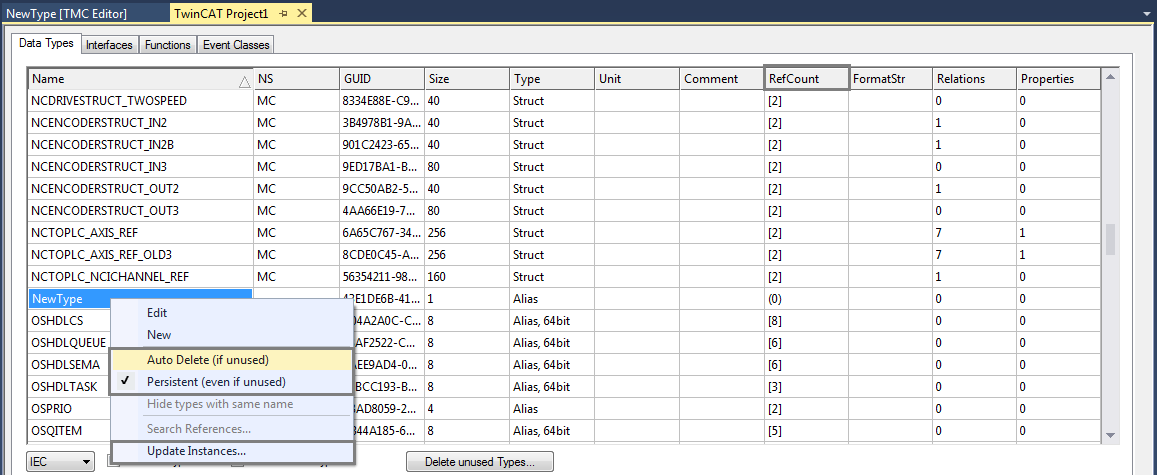
Task: Click Search References... menu entry
Action: [232, 429]
